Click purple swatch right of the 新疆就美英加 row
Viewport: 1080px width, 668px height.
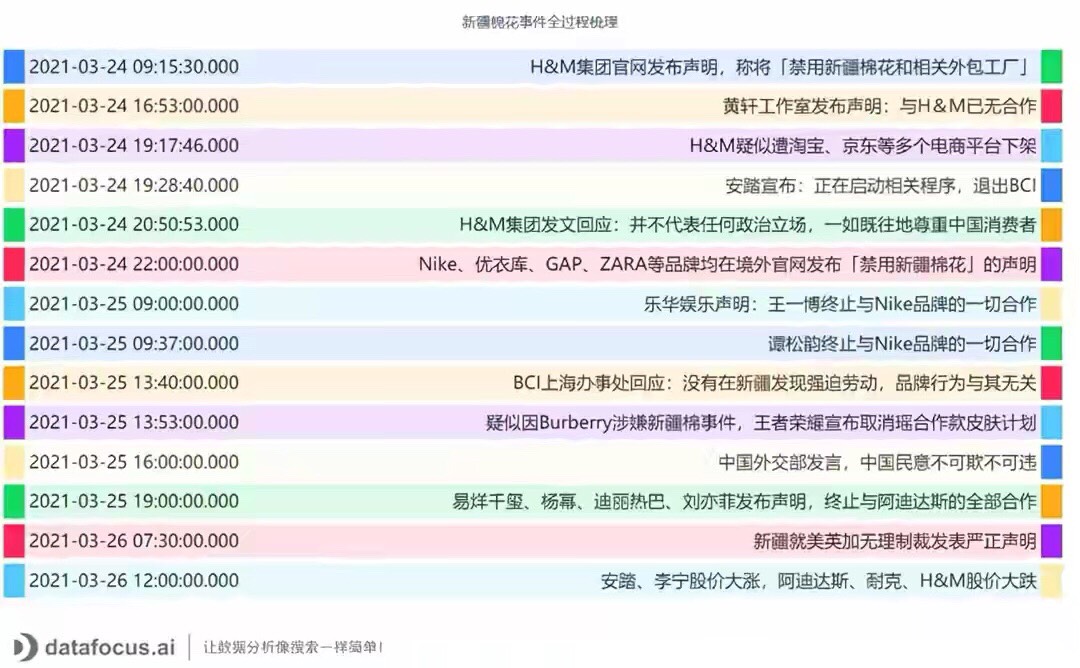tap(1051, 541)
